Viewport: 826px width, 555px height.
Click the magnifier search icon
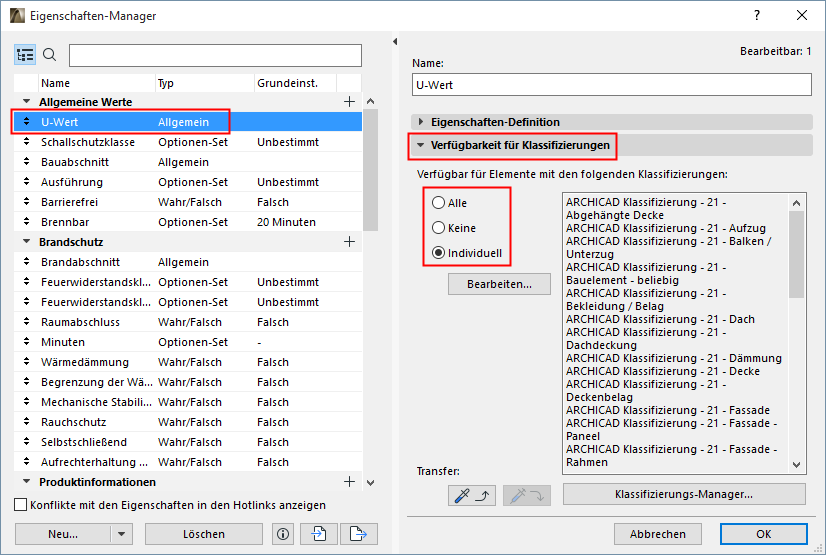[x=50, y=55]
